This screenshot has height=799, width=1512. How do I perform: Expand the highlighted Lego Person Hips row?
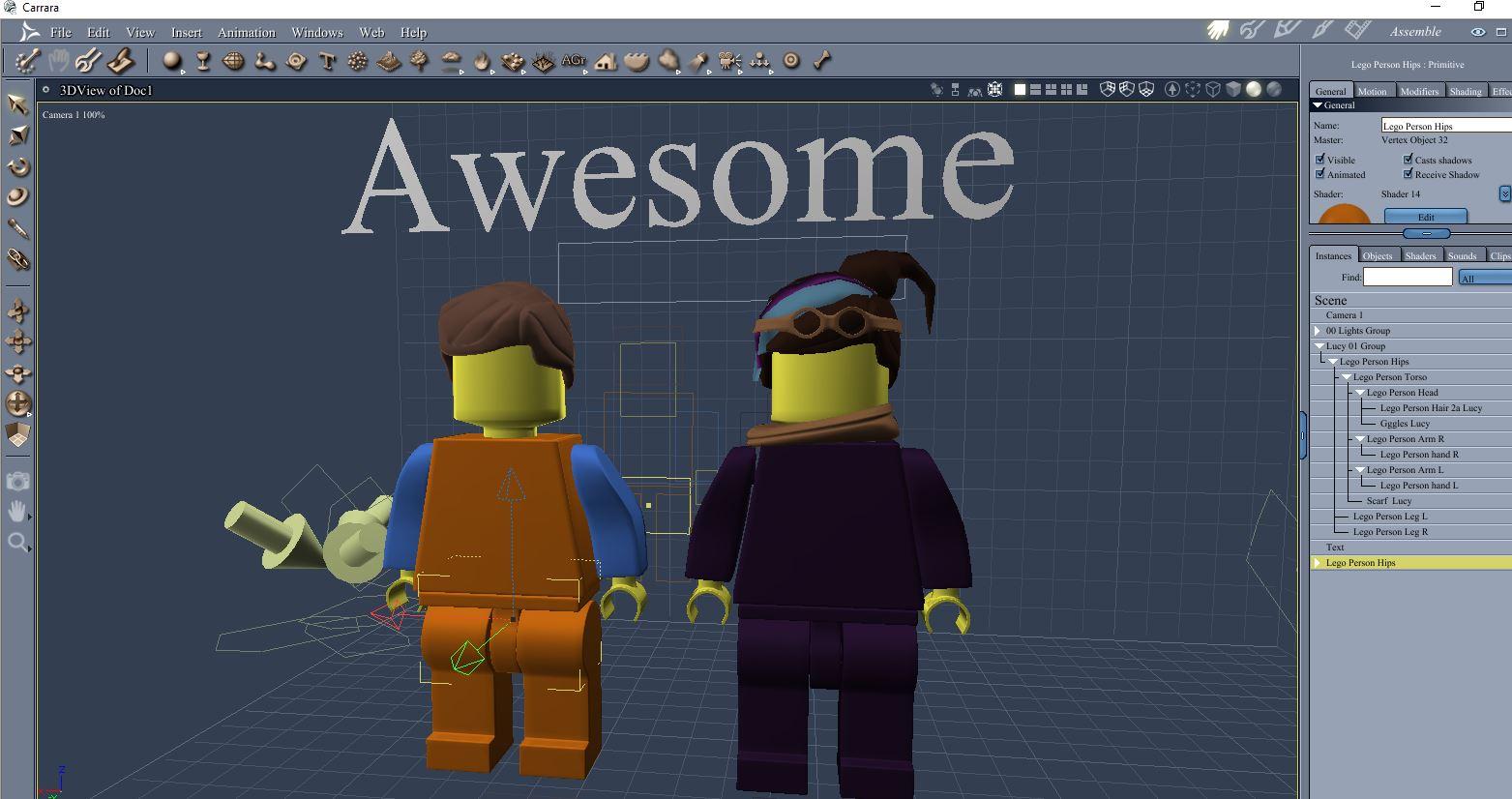click(1318, 563)
